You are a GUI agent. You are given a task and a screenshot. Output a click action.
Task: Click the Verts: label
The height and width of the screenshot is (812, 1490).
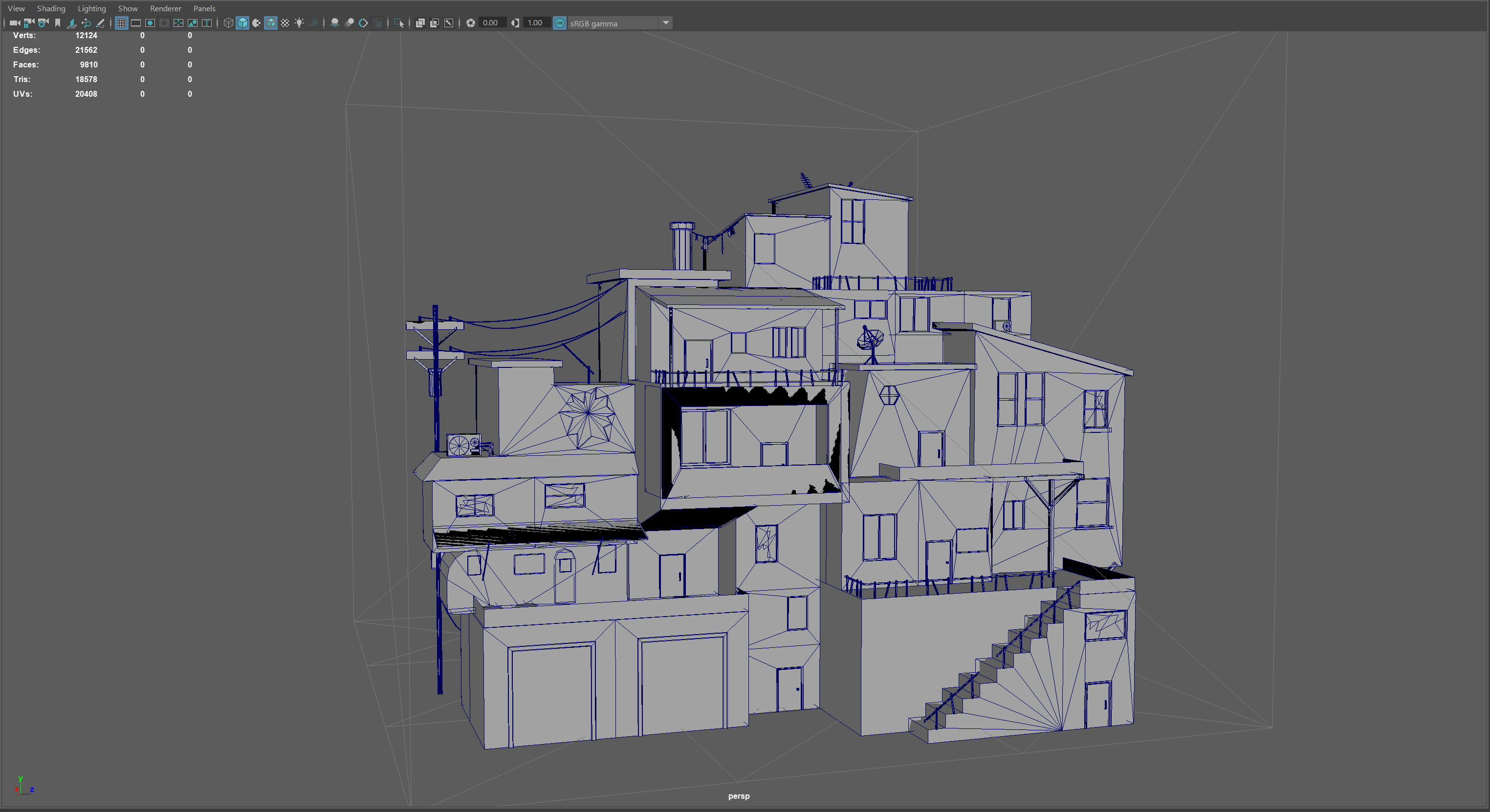tap(24, 35)
